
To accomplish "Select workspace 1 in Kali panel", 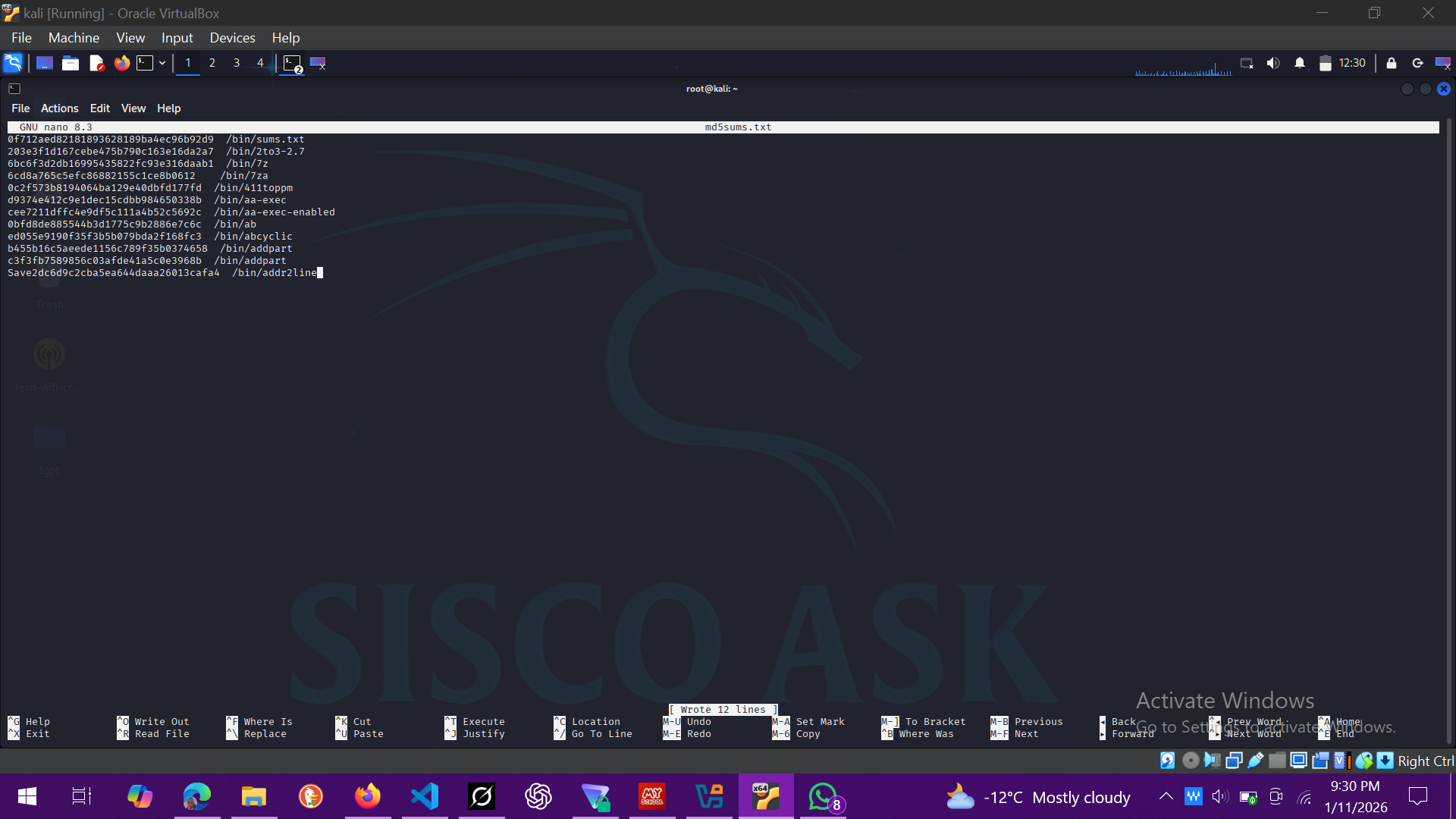I will coord(188,63).
